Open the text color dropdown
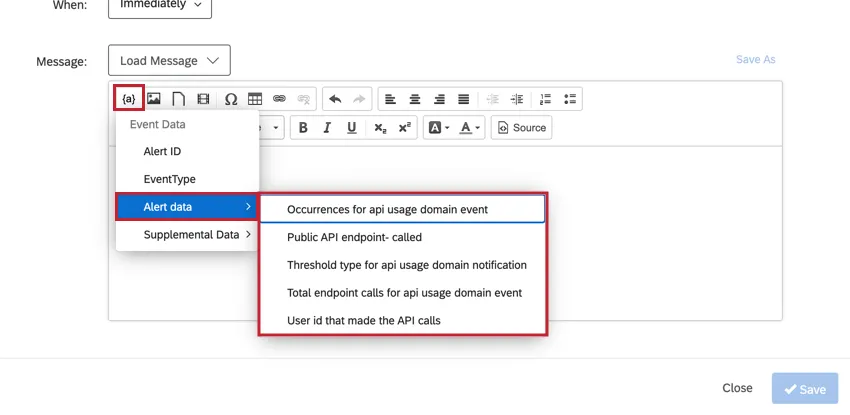The width and height of the screenshot is (850, 415). click(x=470, y=128)
